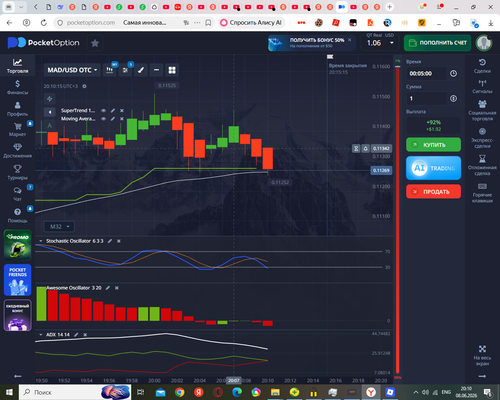Image resolution: width=500 pixels, height=400 pixels.
Task: Toggle Moving Average indicator visibility eye
Action: click(104, 119)
